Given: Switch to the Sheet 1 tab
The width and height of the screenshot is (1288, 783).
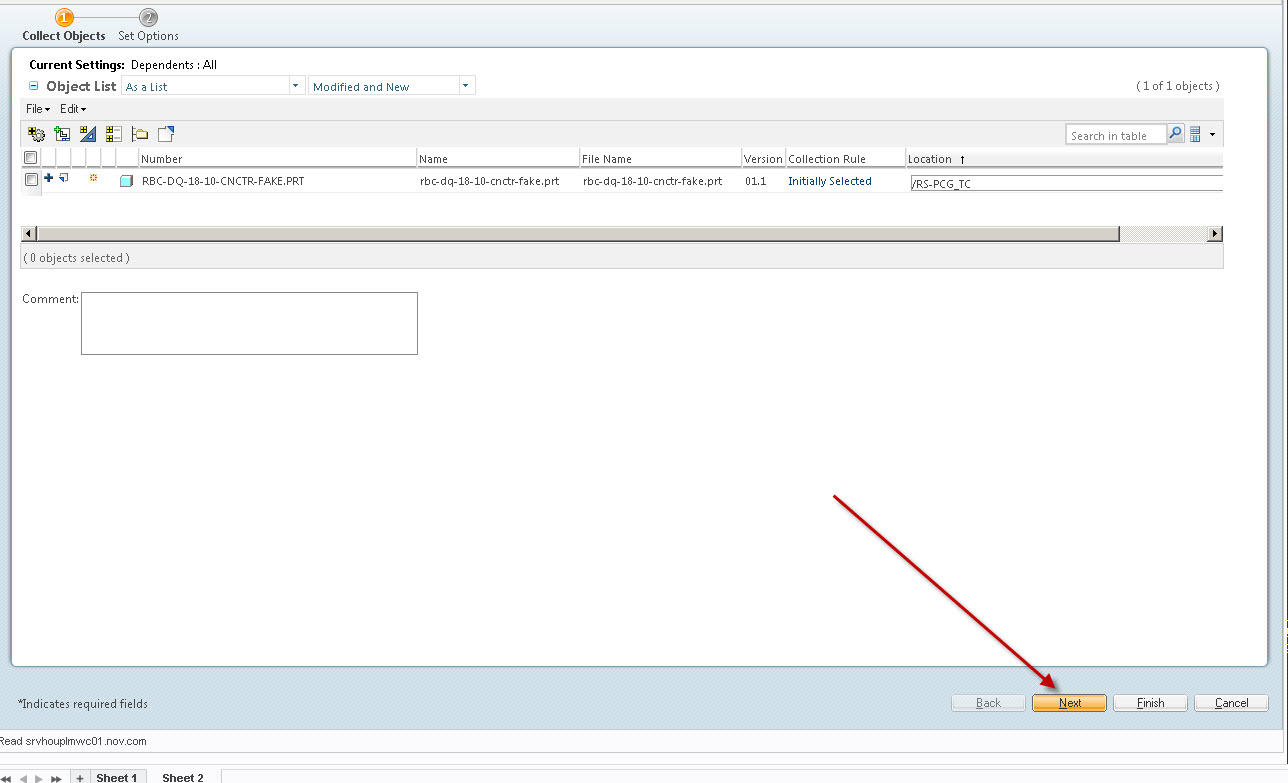Looking at the screenshot, I should 117,777.
